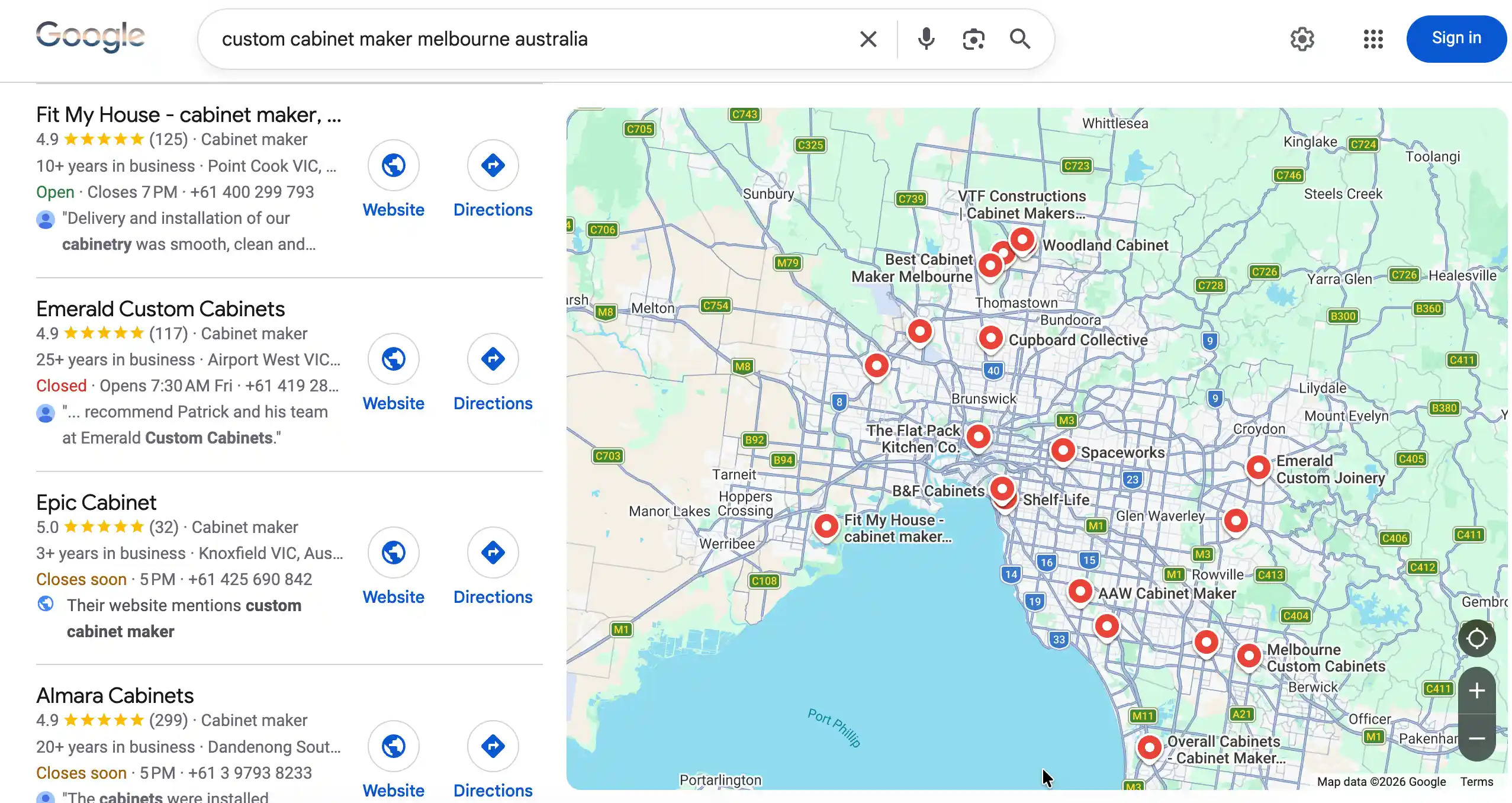The image size is (1512, 803).
Task: Click 'Their website mentions custom cabinet maker' text
Action: pos(184,618)
